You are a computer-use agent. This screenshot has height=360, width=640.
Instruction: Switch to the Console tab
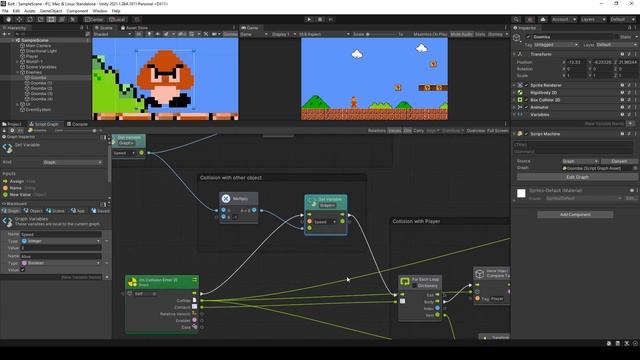78,124
